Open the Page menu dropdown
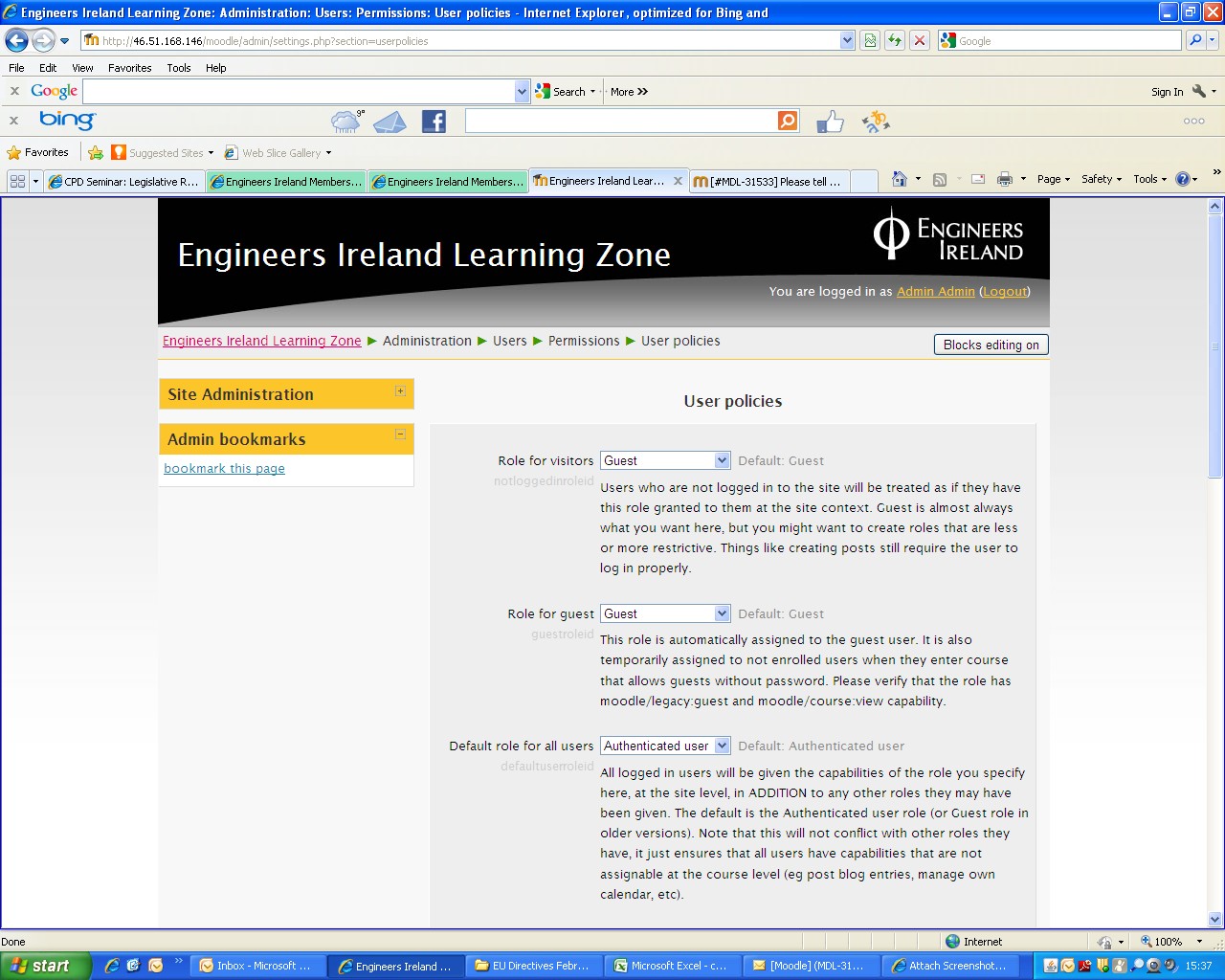The image size is (1225, 980). [1053, 179]
